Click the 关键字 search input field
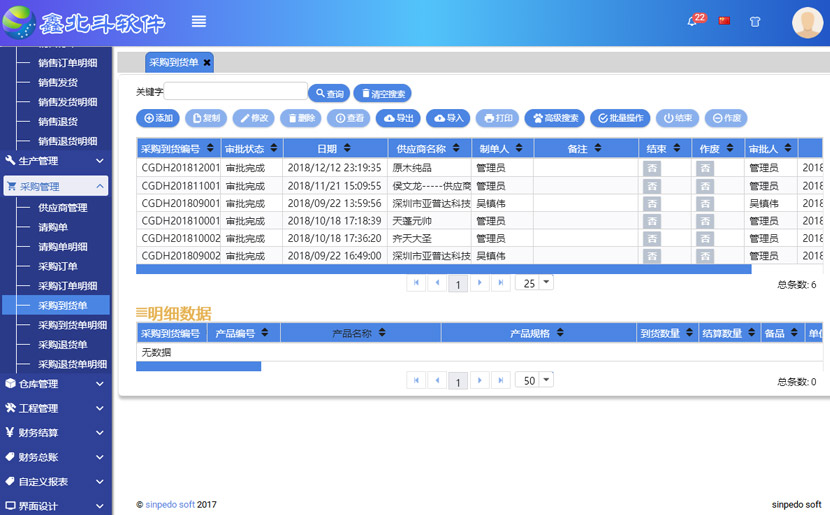 coord(235,92)
